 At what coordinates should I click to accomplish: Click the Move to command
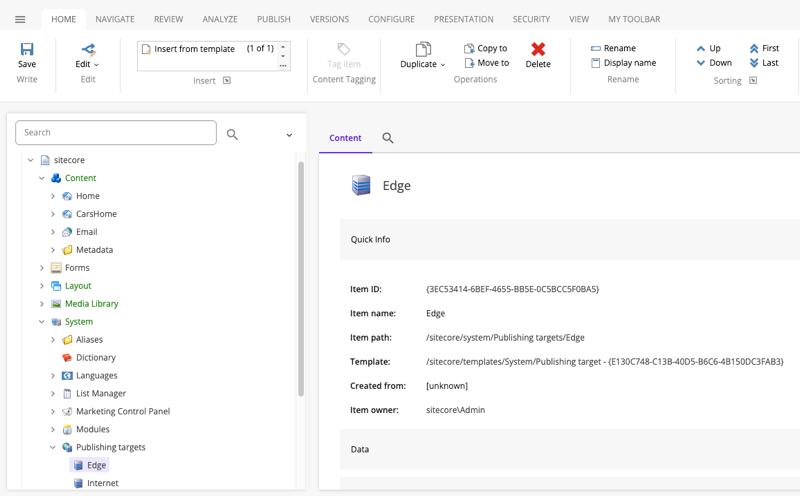(x=487, y=63)
